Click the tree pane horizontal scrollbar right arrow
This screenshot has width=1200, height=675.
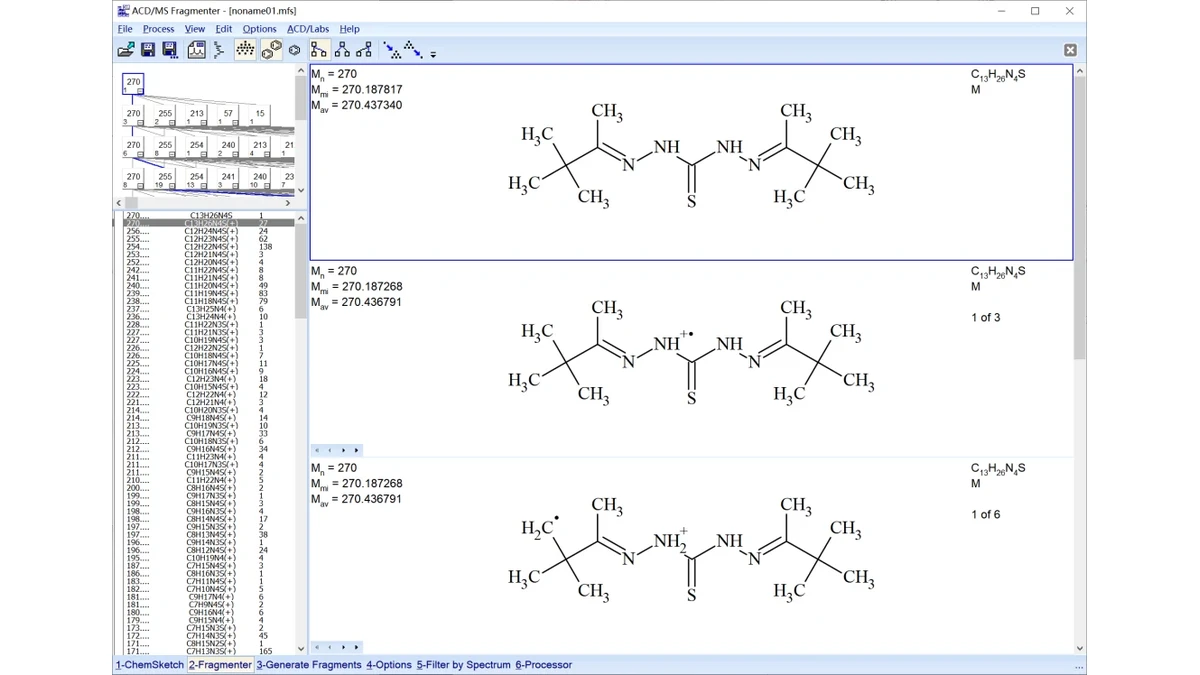(x=288, y=203)
